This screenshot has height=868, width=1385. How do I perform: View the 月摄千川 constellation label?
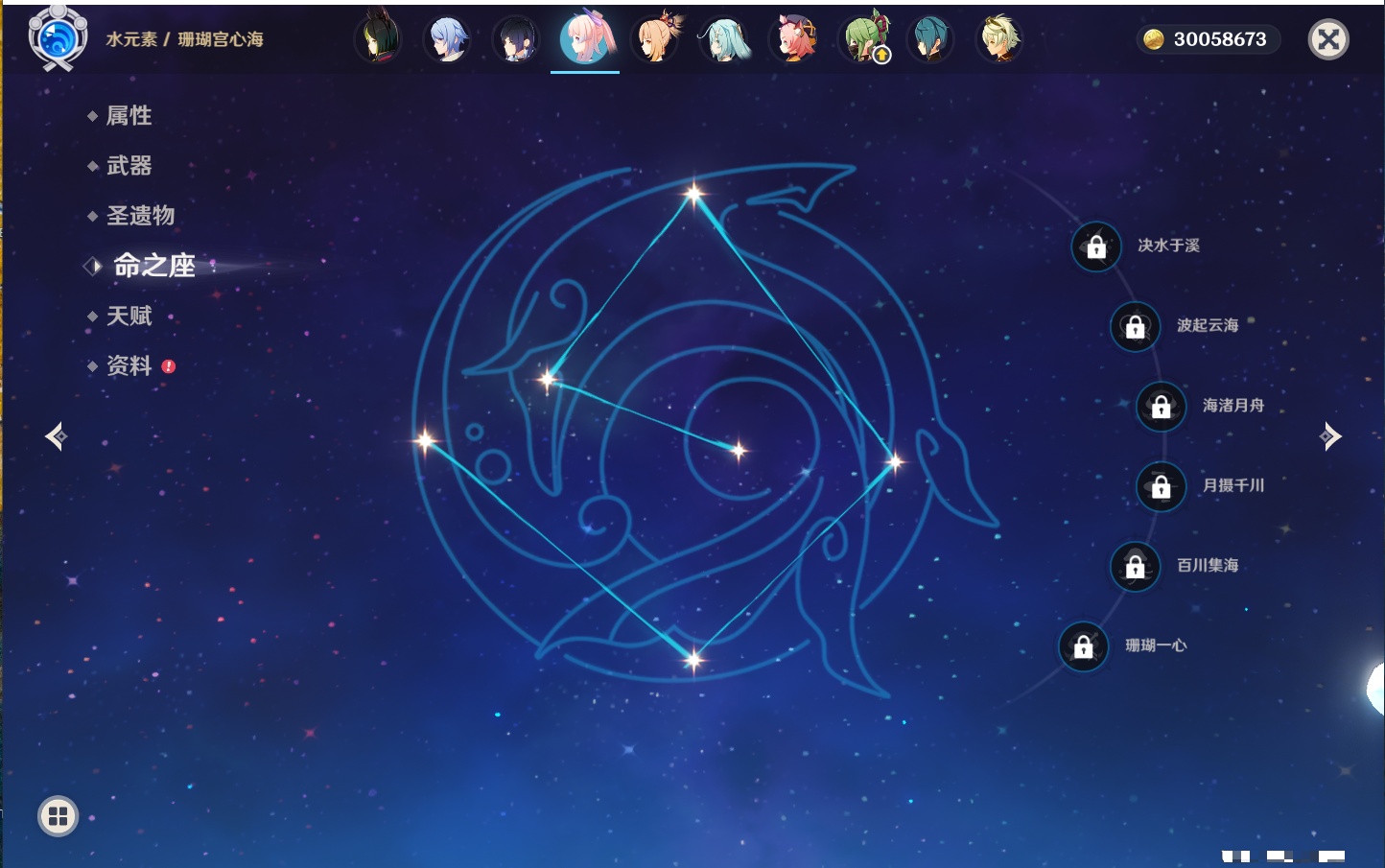pos(1233,485)
